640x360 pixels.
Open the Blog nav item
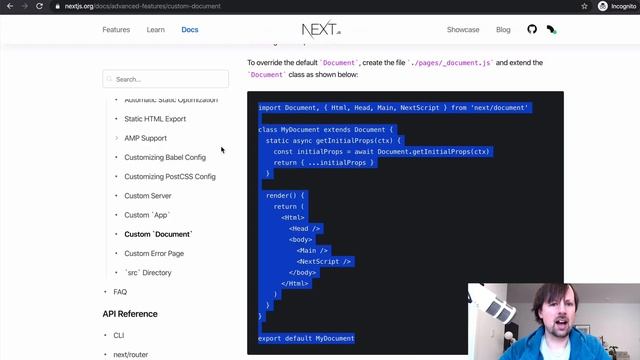(503, 30)
